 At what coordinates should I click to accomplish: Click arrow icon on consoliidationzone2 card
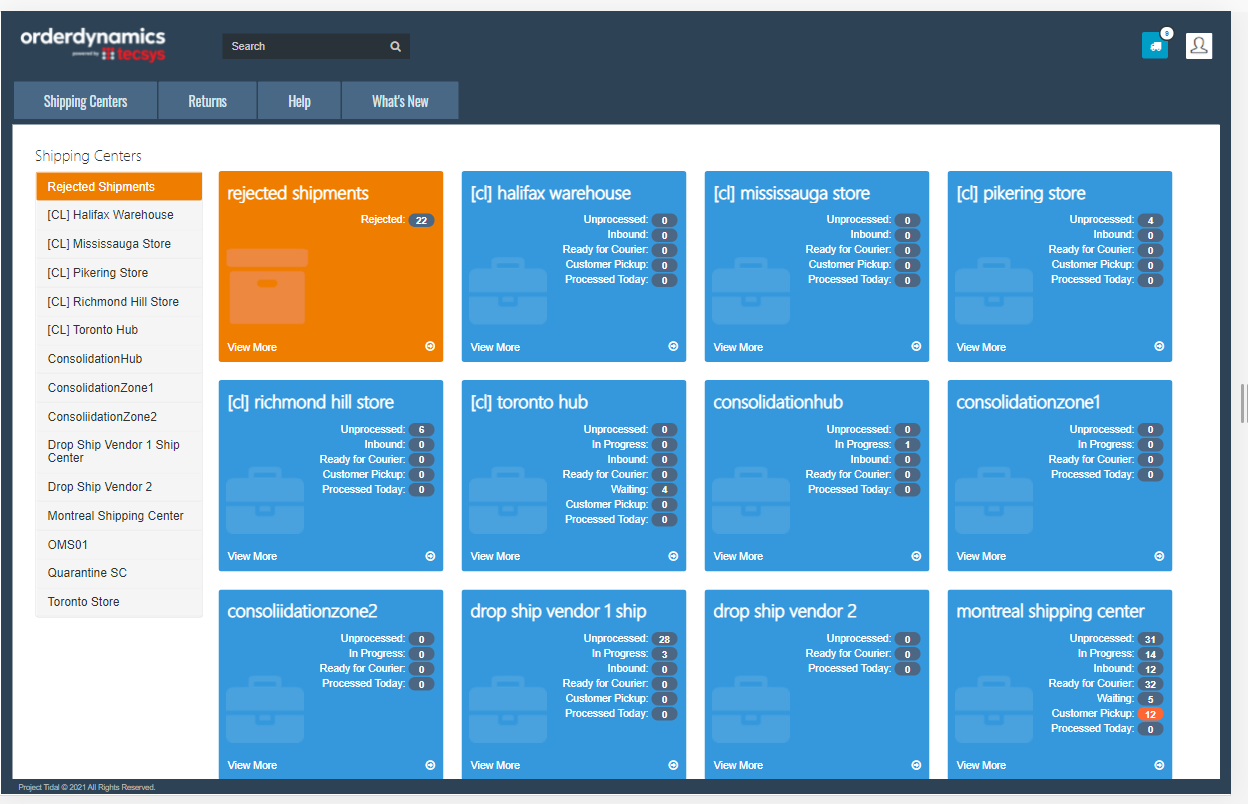tap(430, 764)
